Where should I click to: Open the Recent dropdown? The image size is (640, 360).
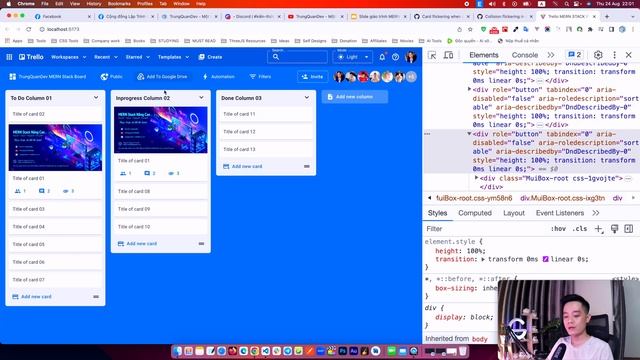click(x=106, y=57)
